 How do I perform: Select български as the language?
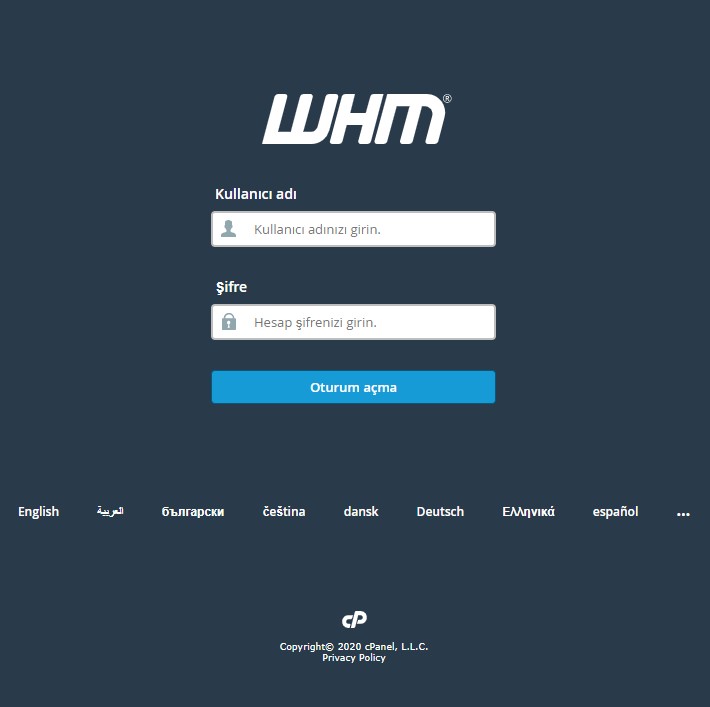click(193, 511)
